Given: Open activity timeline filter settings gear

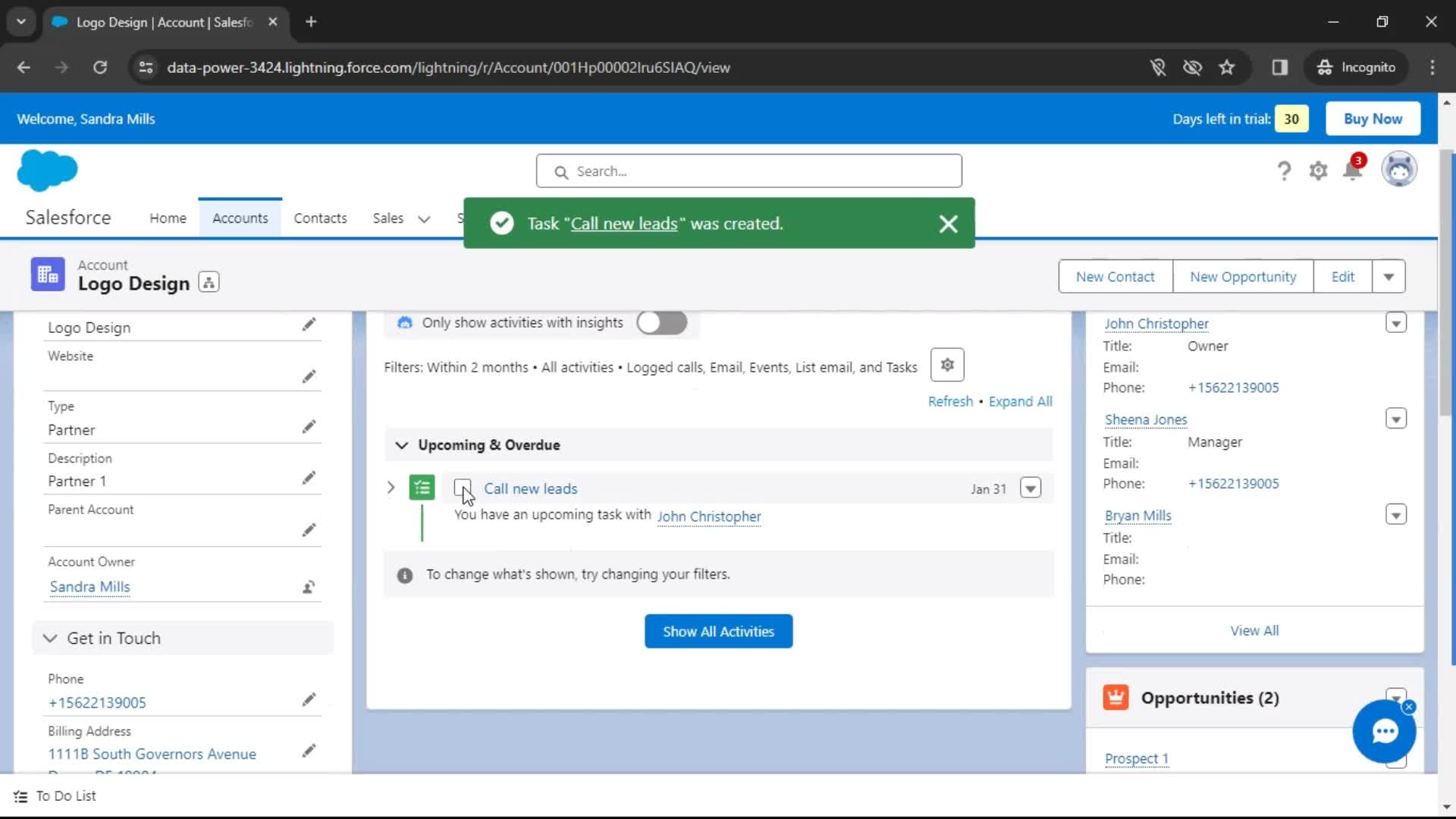Looking at the screenshot, I should click(x=947, y=366).
